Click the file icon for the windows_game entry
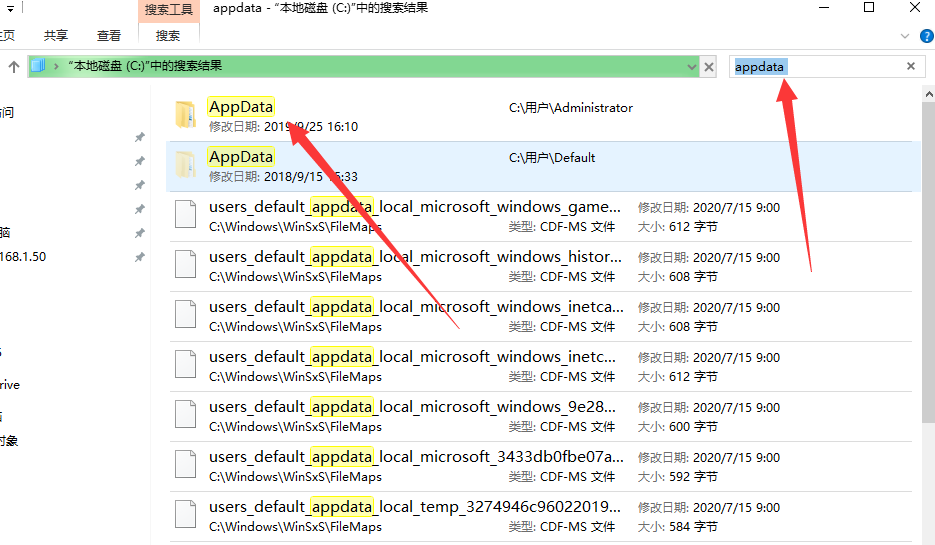 click(186, 216)
